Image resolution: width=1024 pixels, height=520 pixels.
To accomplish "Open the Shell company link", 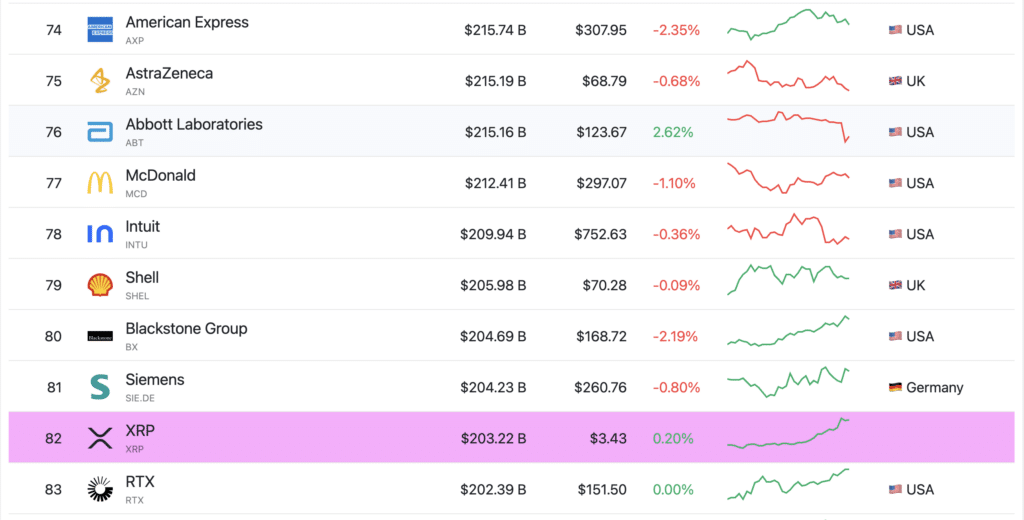I will tap(142, 277).
